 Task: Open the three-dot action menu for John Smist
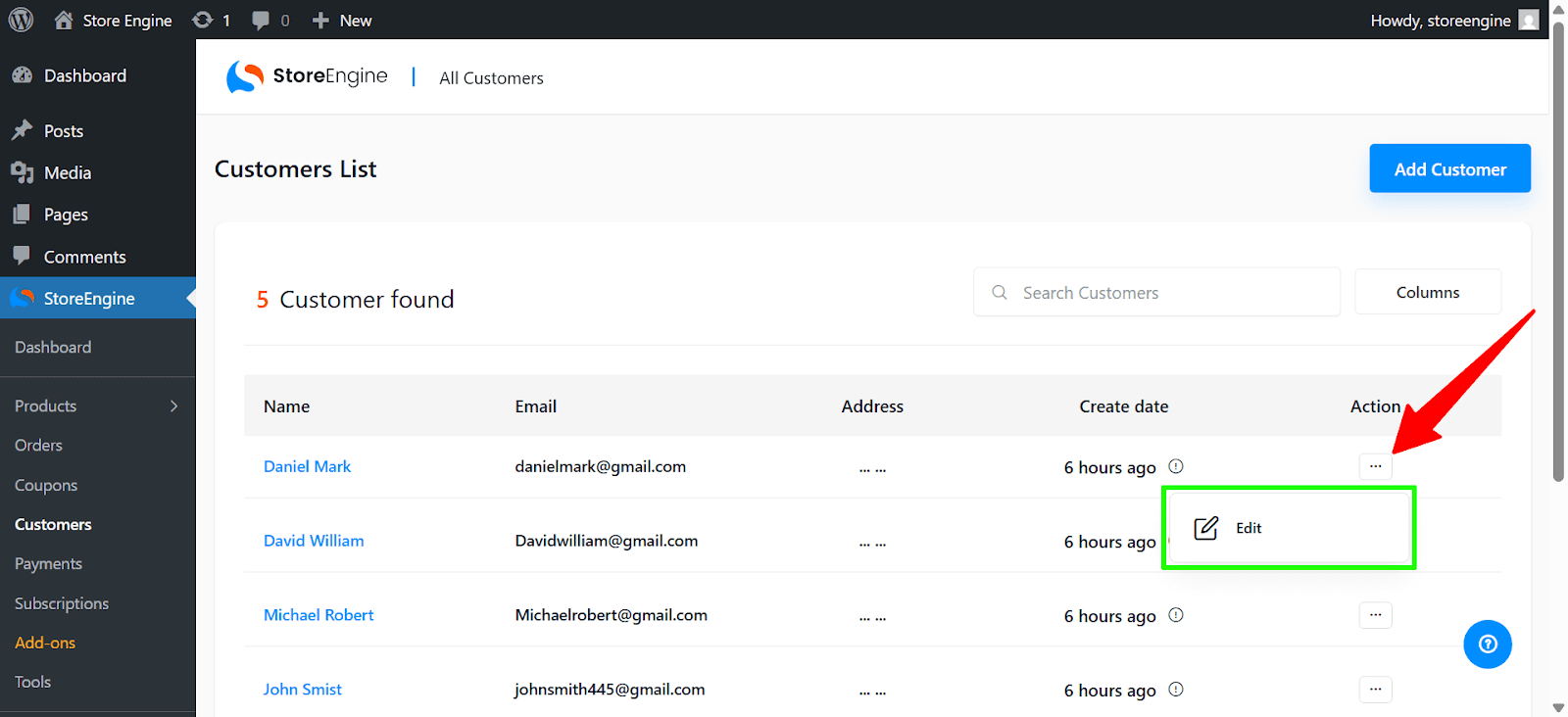(x=1376, y=690)
